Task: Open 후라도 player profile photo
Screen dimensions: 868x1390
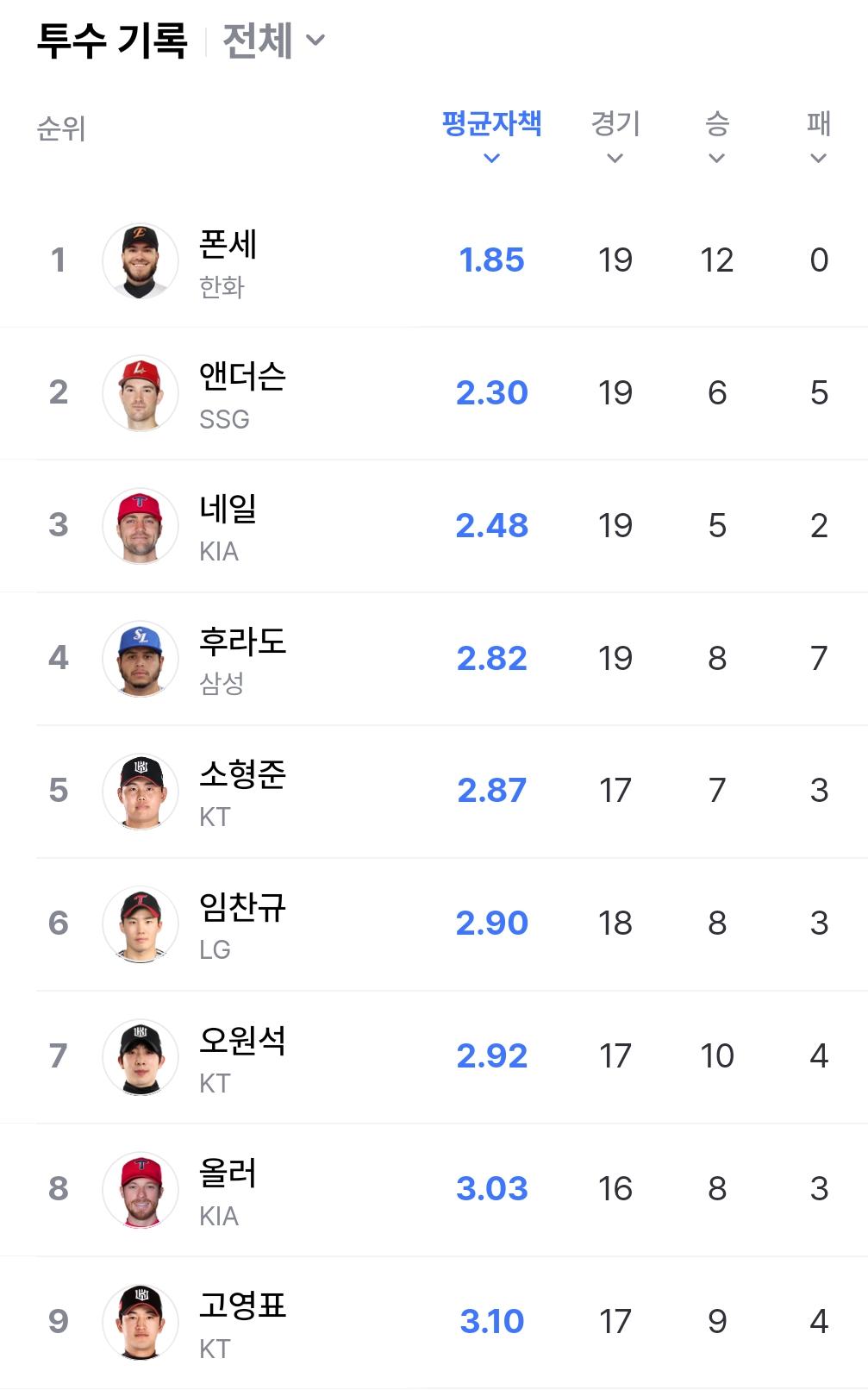Action: [141, 659]
